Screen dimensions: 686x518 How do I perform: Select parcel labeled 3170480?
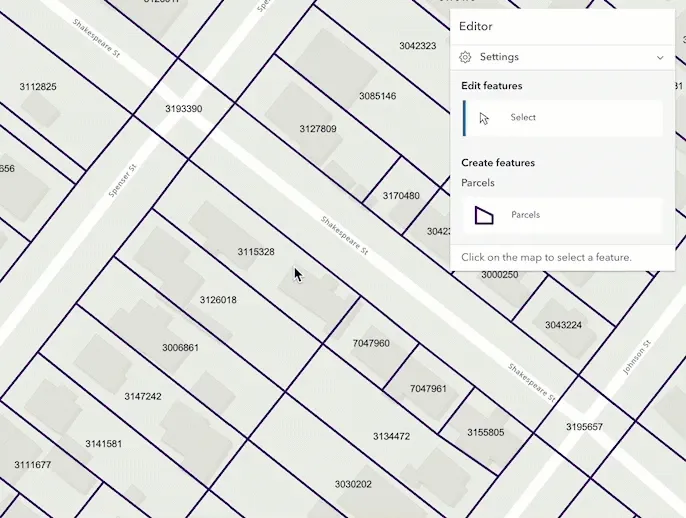point(401,196)
